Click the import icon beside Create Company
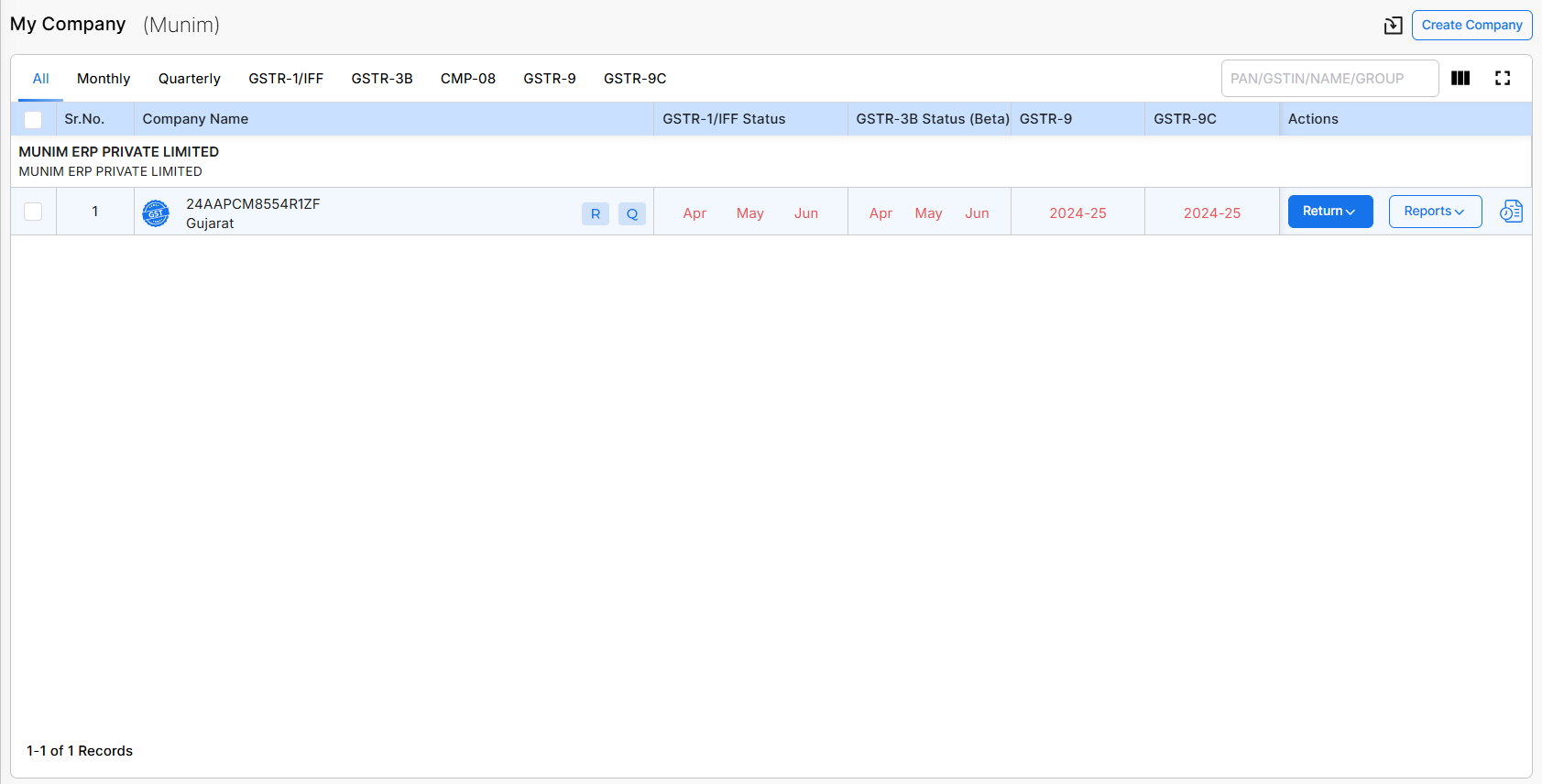Image resolution: width=1542 pixels, height=784 pixels. (1393, 26)
